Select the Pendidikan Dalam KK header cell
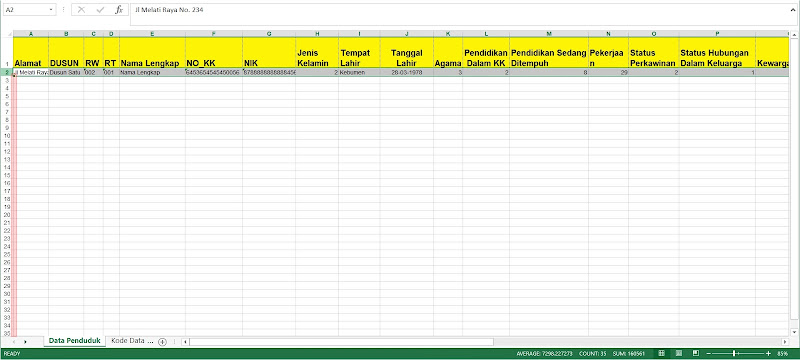The image size is (800, 360). click(x=486, y=53)
